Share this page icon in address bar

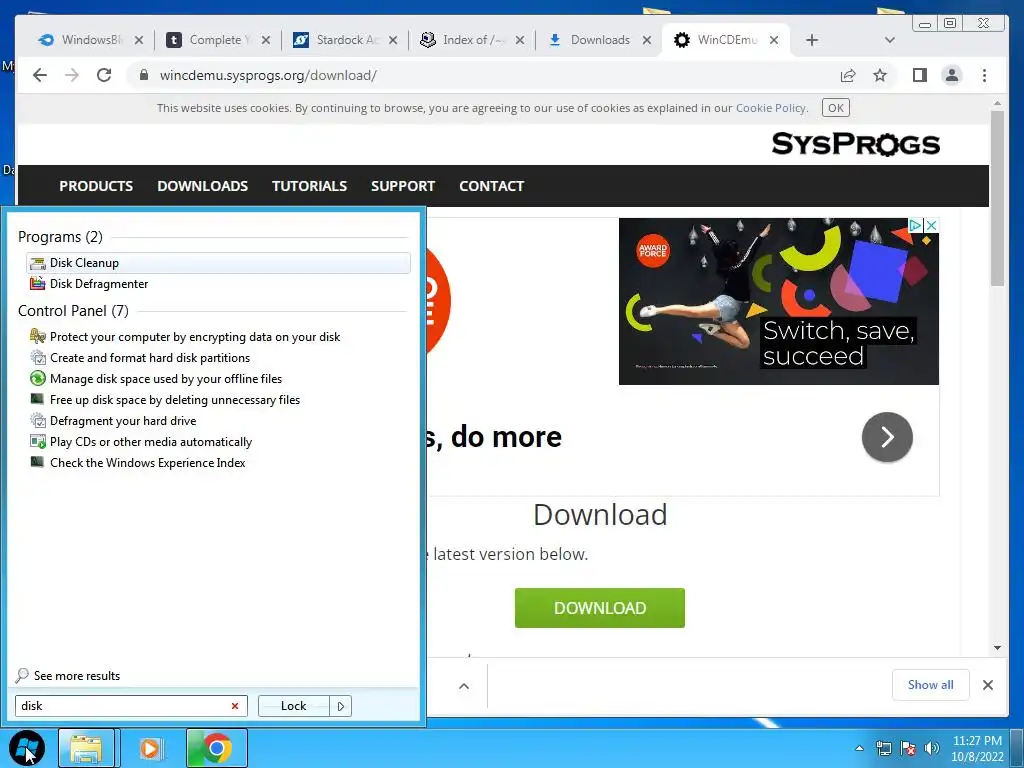(x=848, y=75)
